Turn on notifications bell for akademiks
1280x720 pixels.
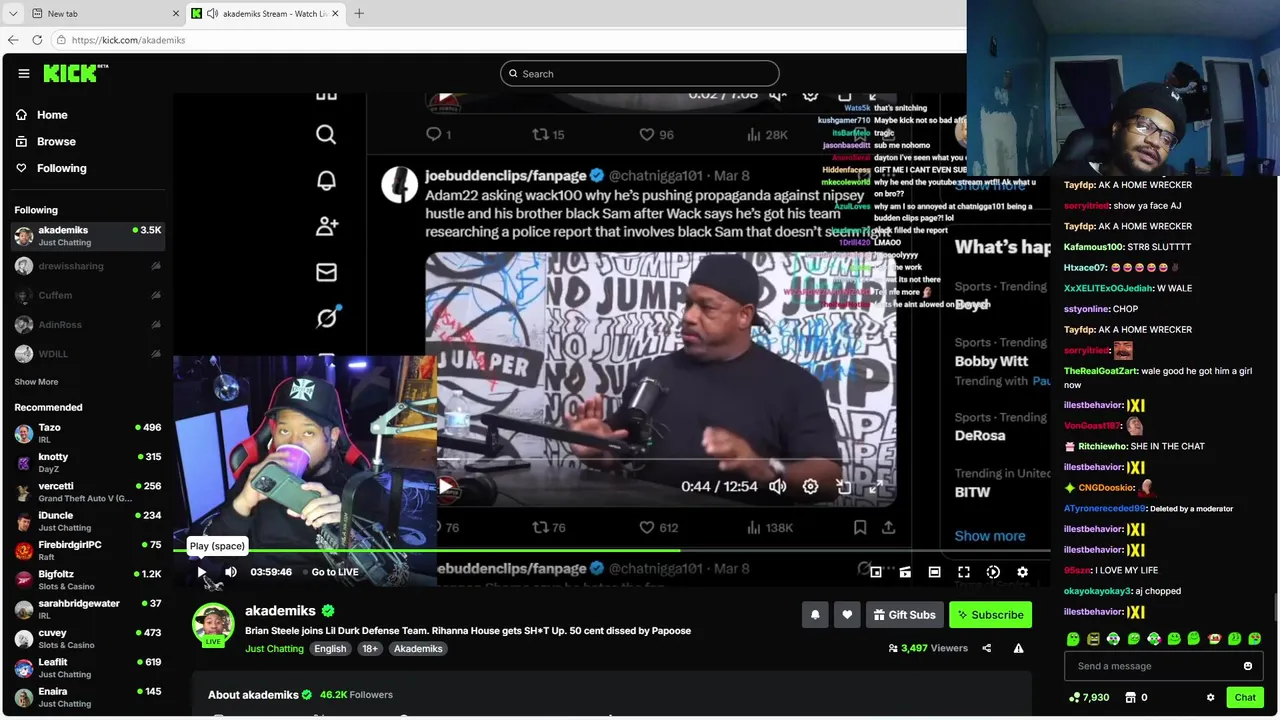click(x=815, y=615)
